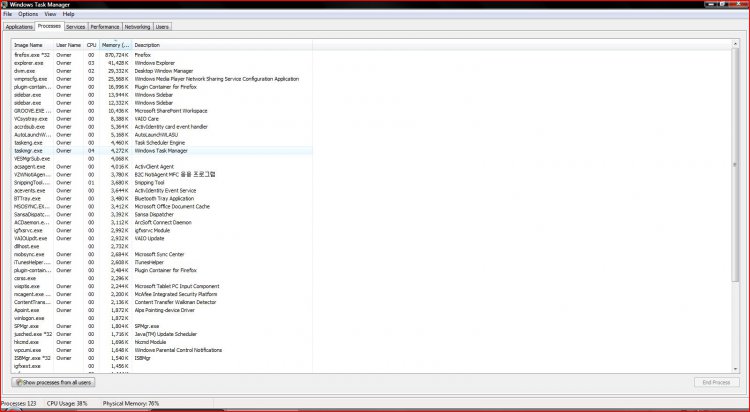Switch to the Users tab
750x412 pixels.
[162, 27]
